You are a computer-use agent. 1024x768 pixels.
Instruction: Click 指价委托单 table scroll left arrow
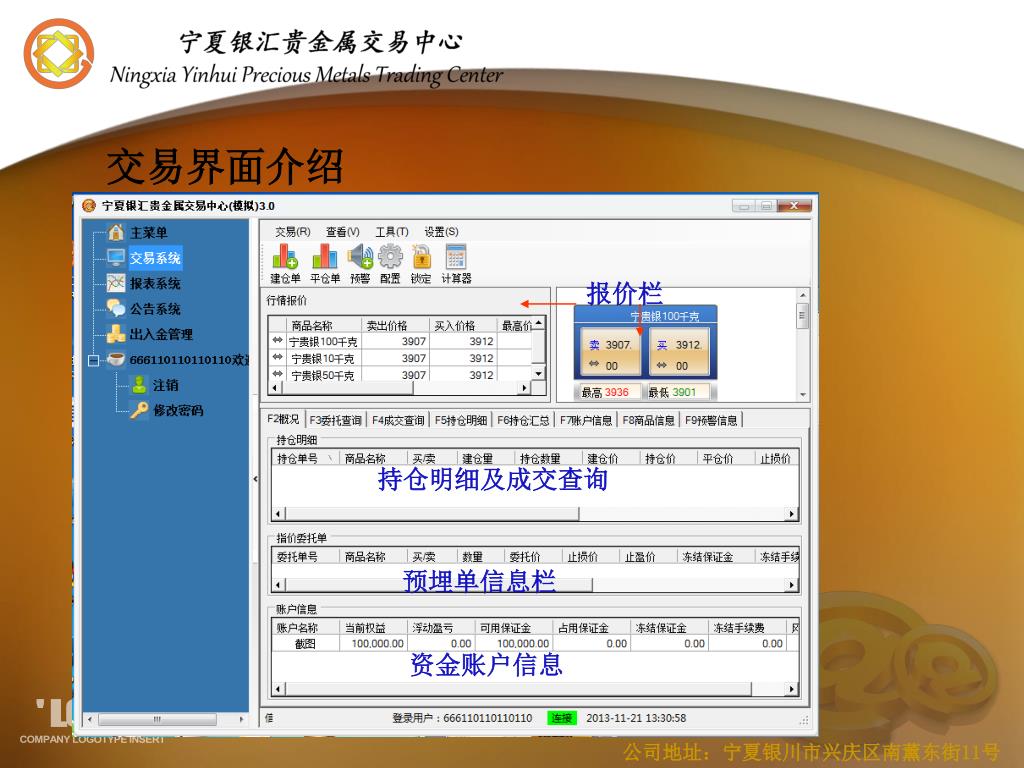(279, 585)
